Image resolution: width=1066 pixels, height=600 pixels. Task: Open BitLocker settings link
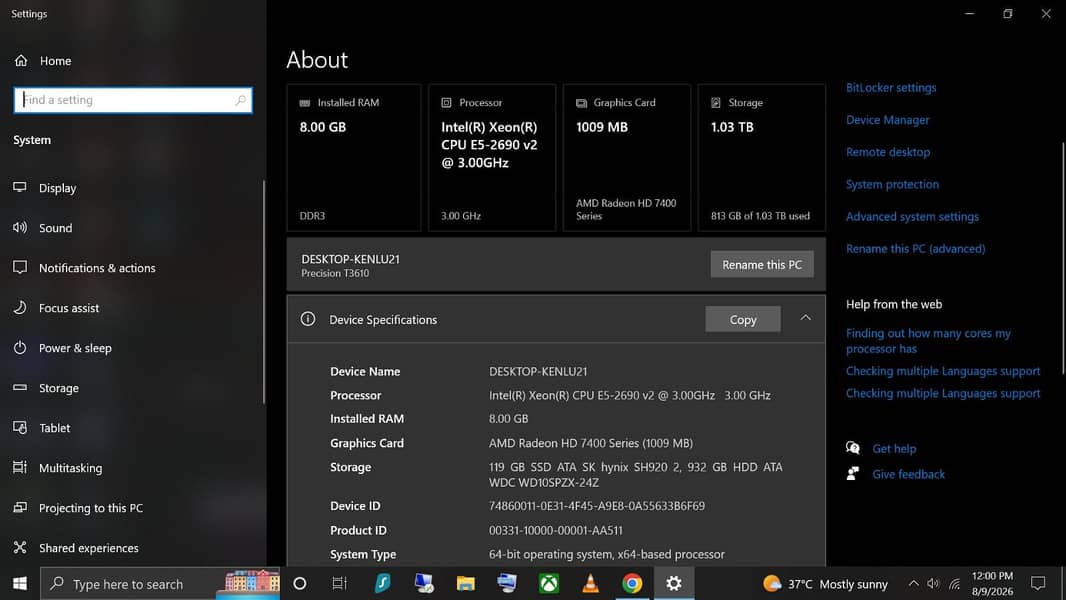tap(891, 88)
